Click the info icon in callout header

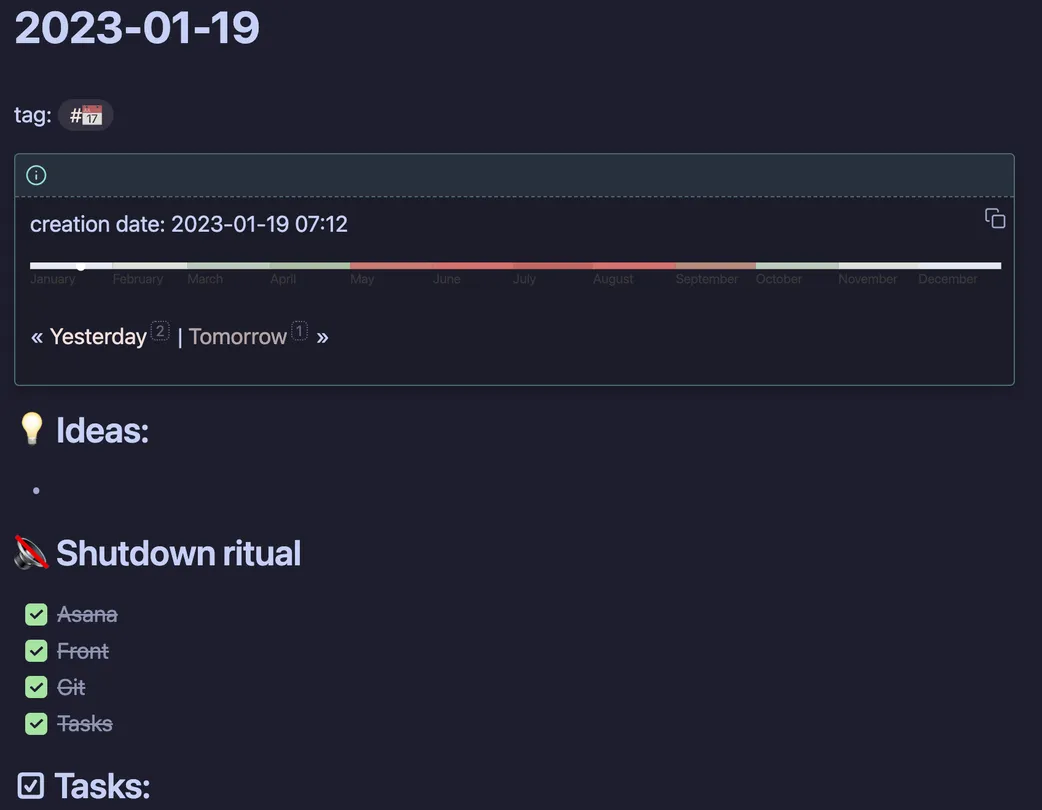coord(37,176)
